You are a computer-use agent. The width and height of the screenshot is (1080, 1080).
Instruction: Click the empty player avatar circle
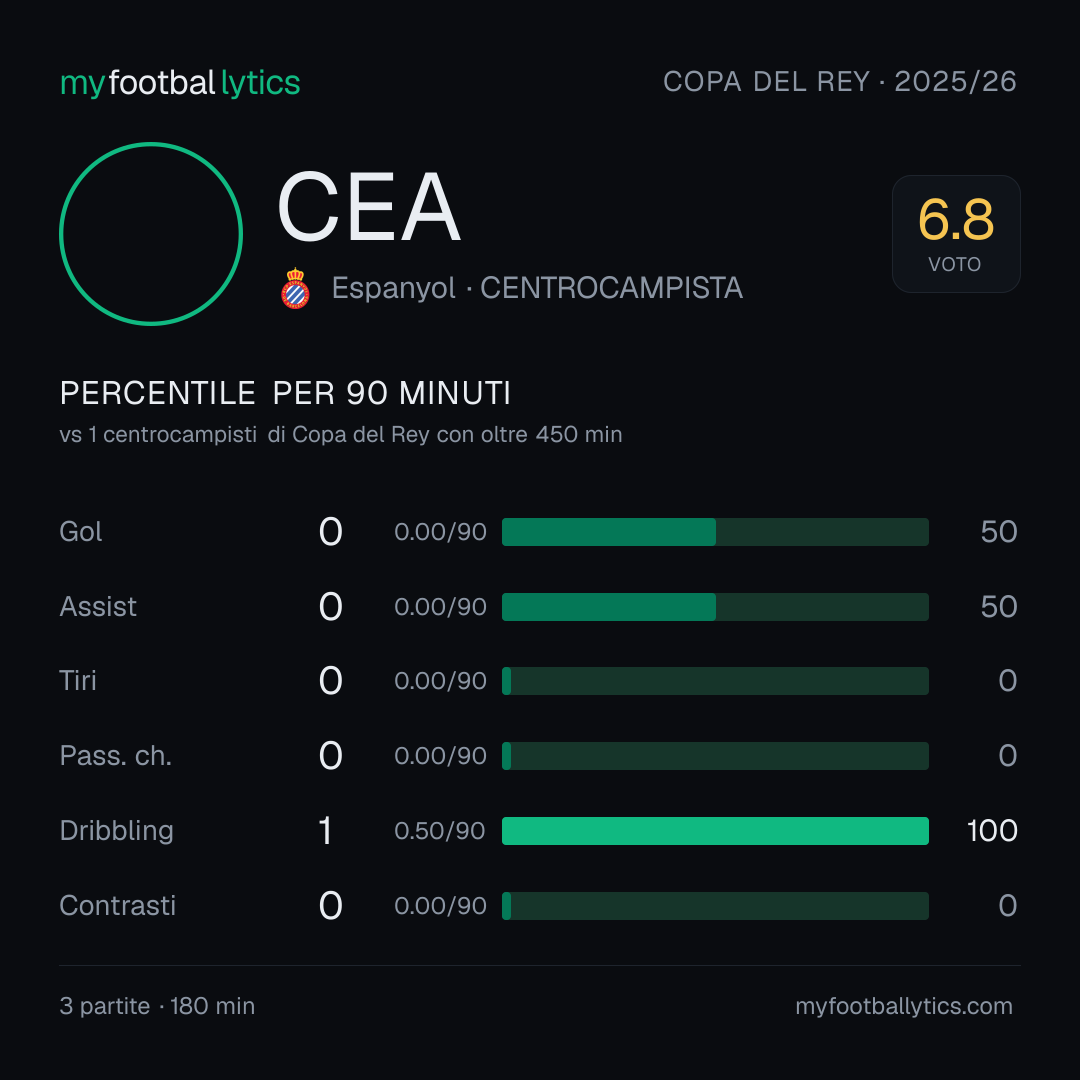[151, 233]
